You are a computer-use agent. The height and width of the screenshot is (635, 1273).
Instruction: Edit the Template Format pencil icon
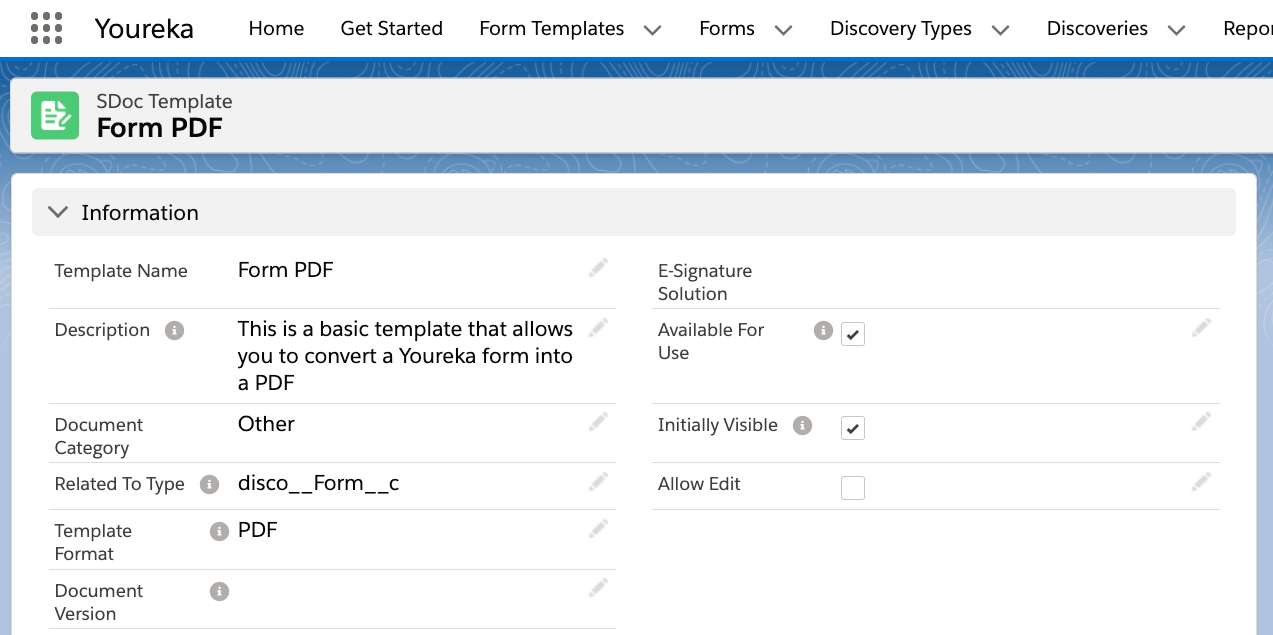coord(598,528)
